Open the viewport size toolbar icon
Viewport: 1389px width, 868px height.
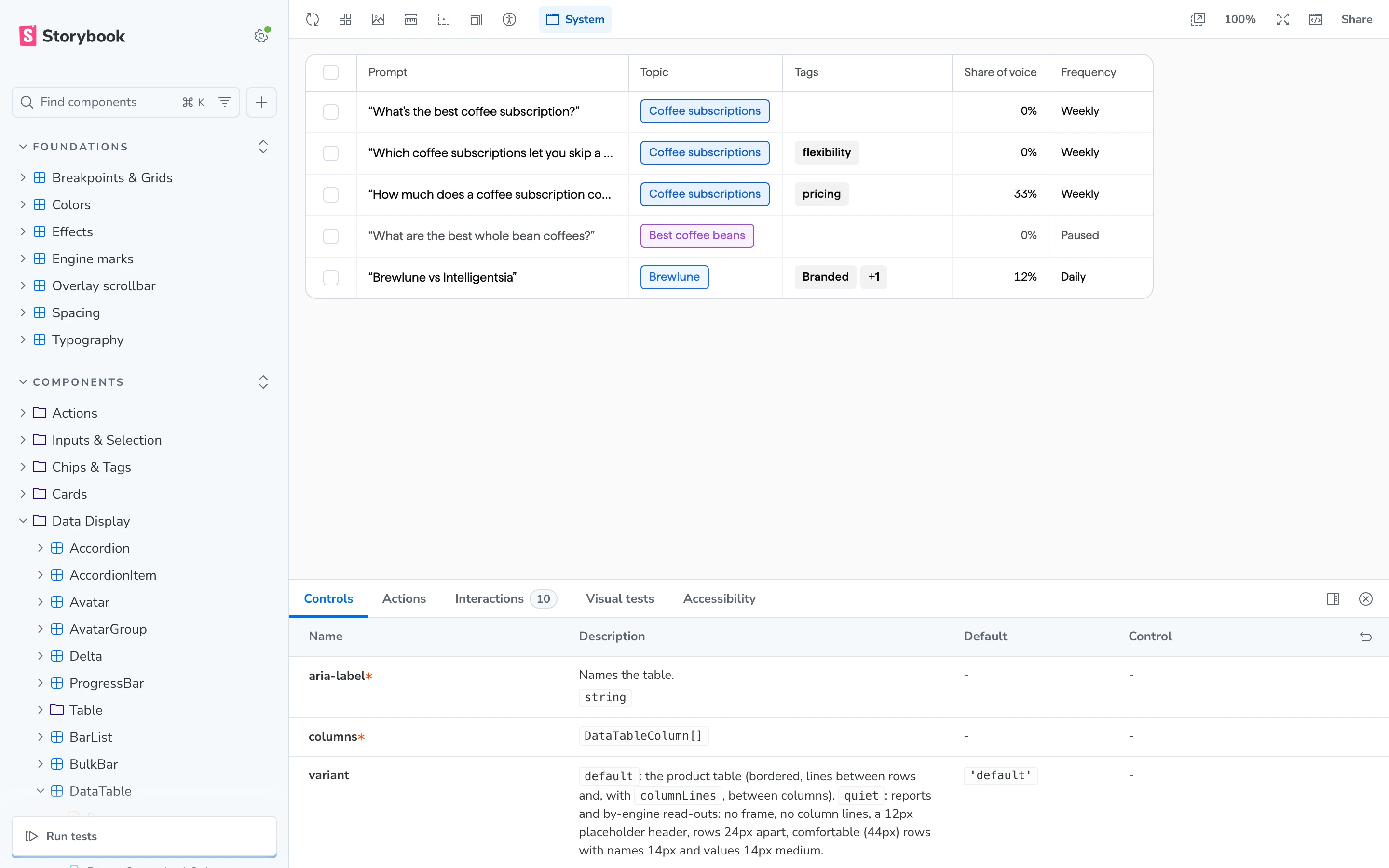[477, 19]
